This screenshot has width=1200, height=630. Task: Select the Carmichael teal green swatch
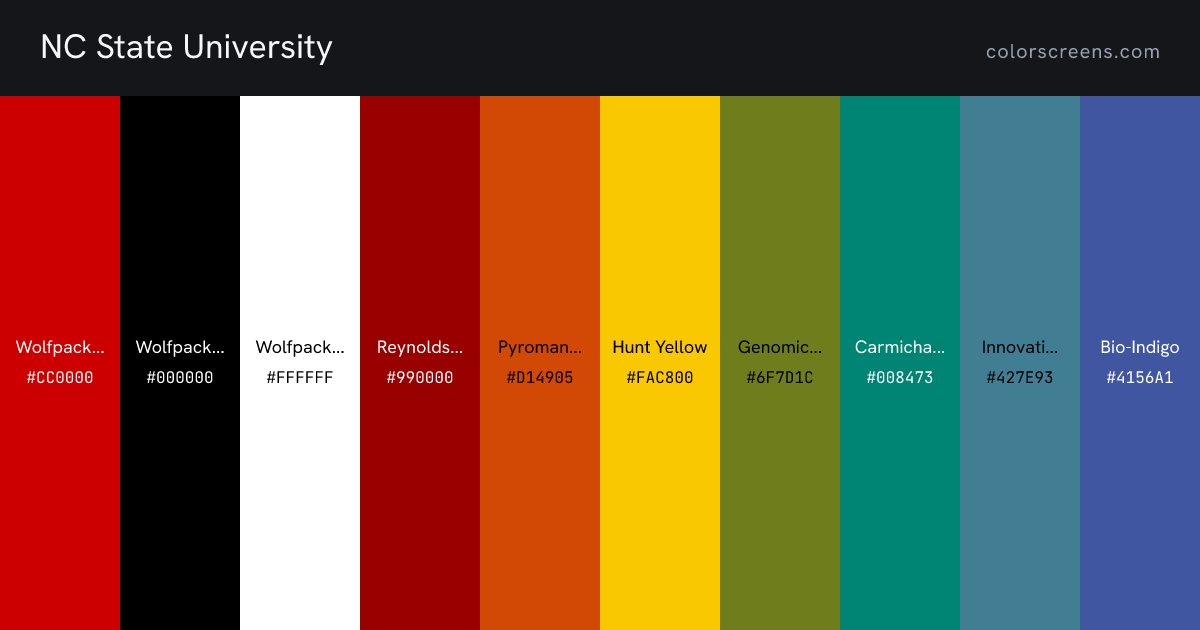point(900,363)
